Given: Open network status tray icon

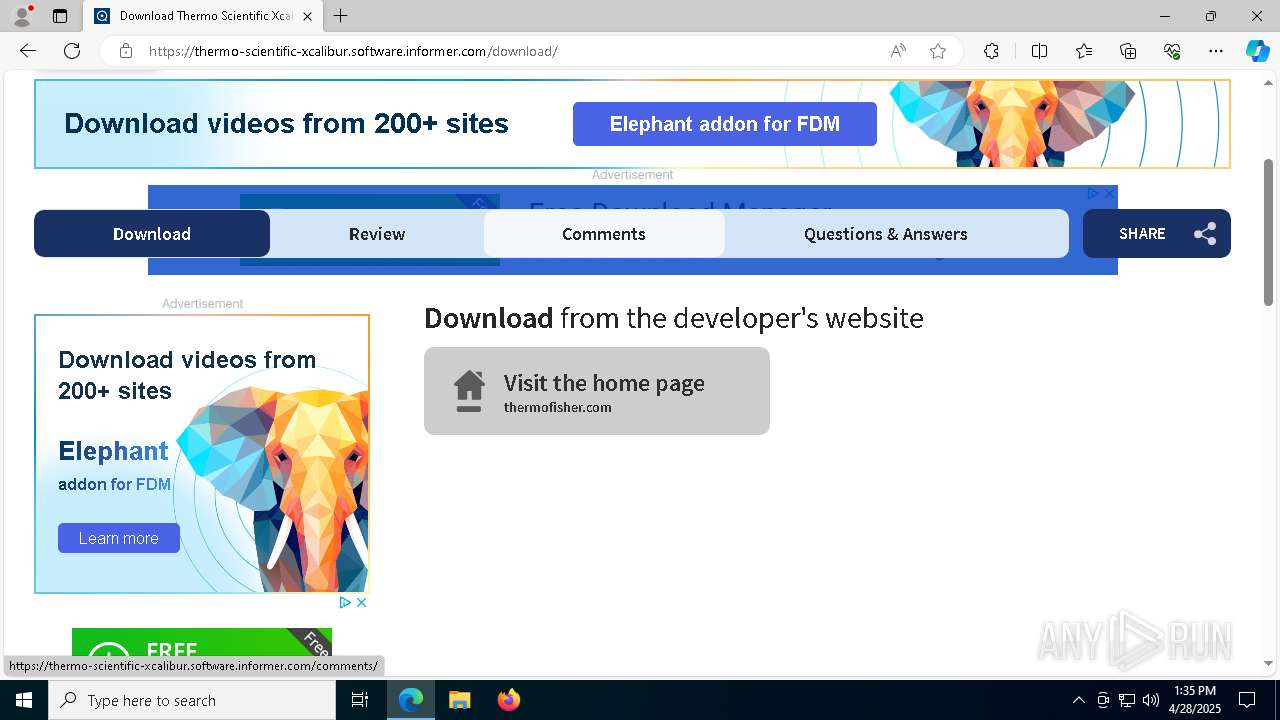Looking at the screenshot, I should tap(1127, 700).
